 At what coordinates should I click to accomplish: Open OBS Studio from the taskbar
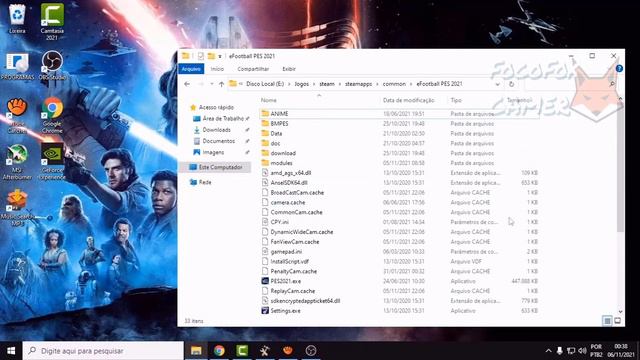(311, 351)
